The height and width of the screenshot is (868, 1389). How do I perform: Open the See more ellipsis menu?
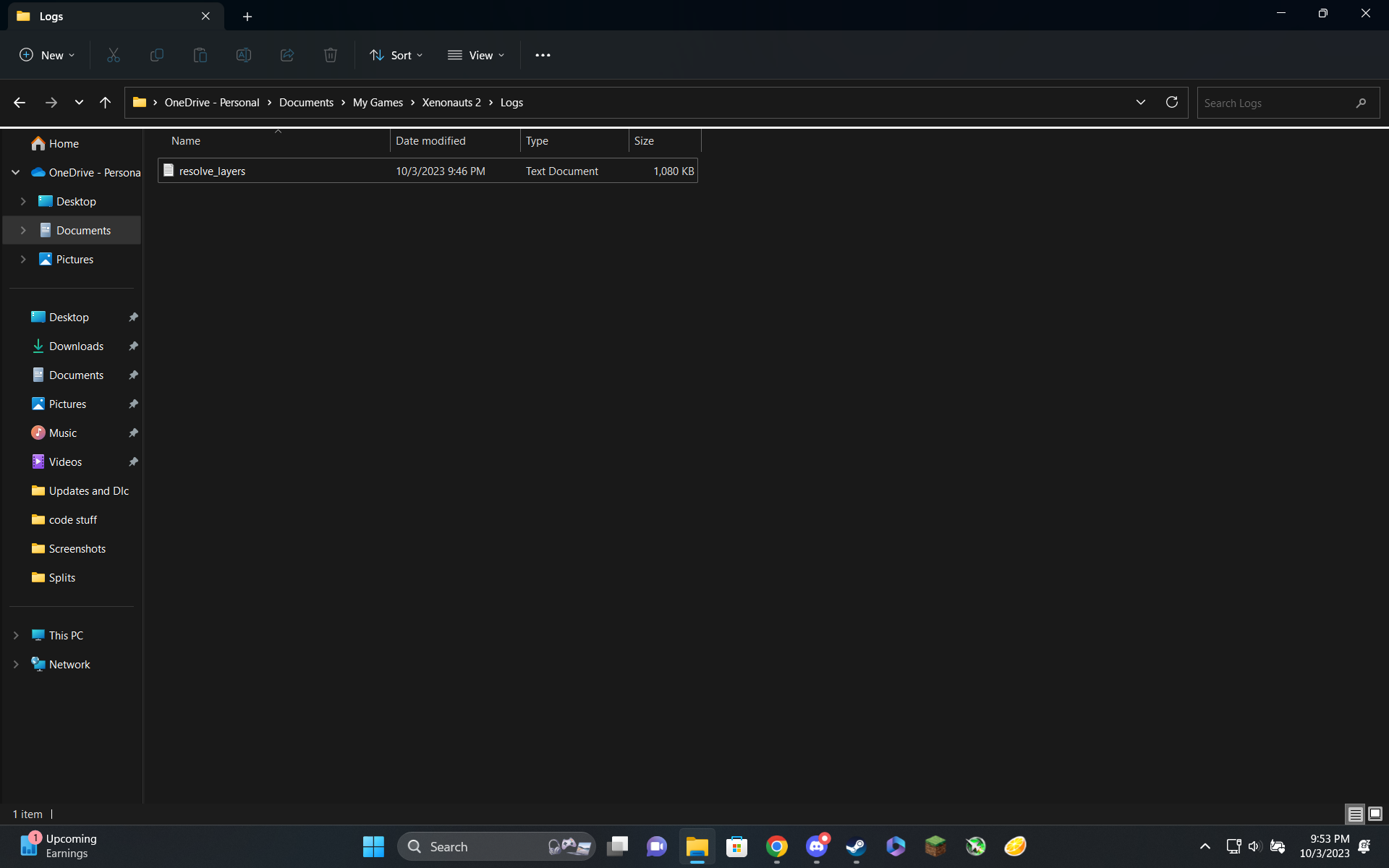(x=543, y=55)
